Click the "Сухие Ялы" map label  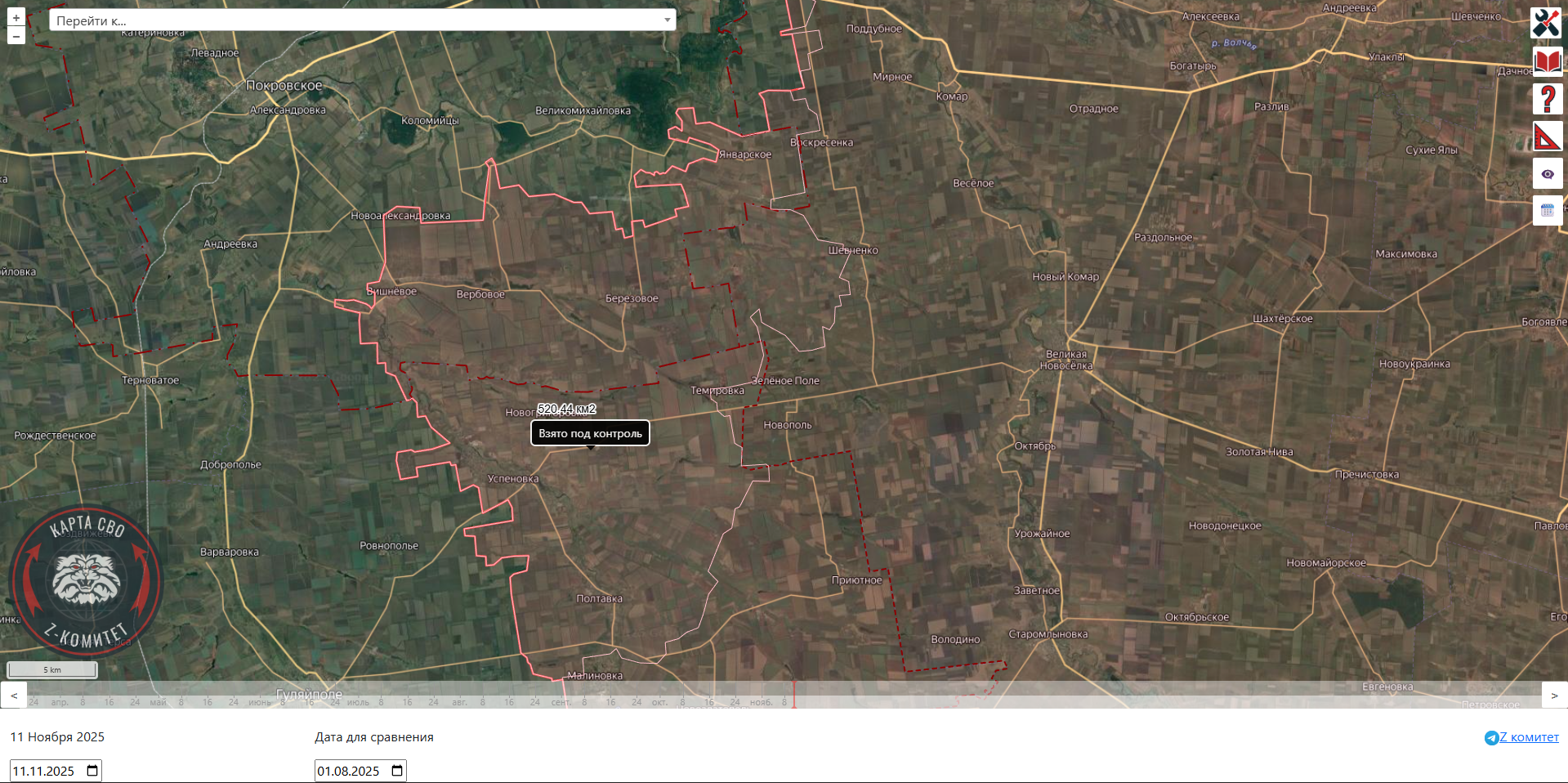click(x=1432, y=150)
